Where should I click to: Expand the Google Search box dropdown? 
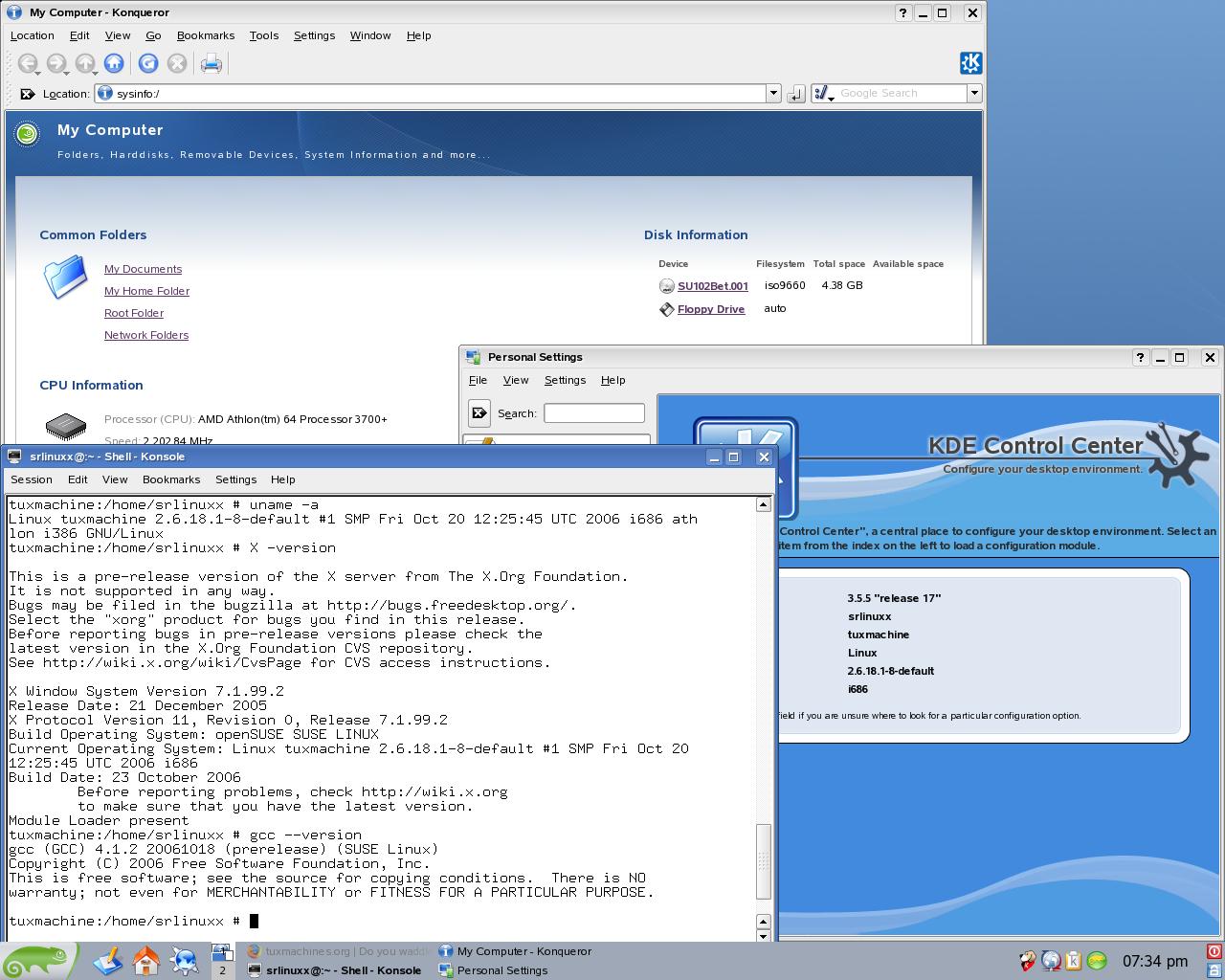[974, 94]
